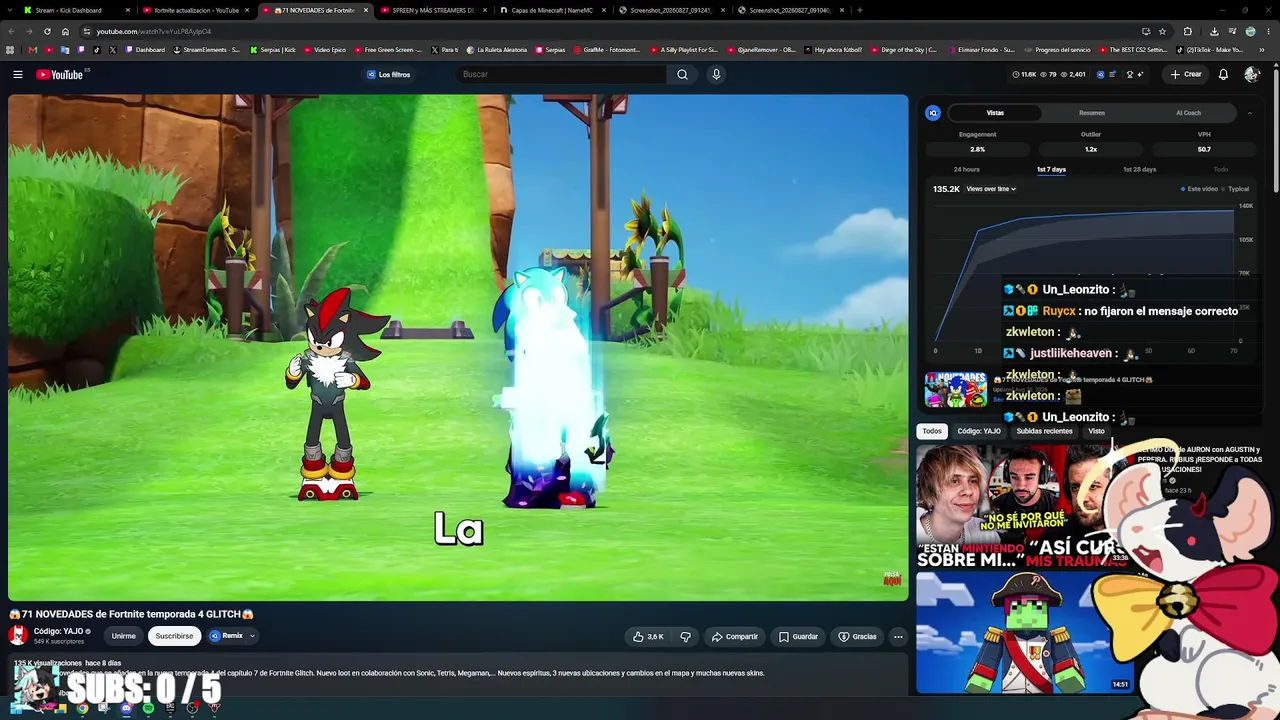The image size is (1280, 720).
Task: Bookmark this page with the star
Action: (x=1162, y=31)
